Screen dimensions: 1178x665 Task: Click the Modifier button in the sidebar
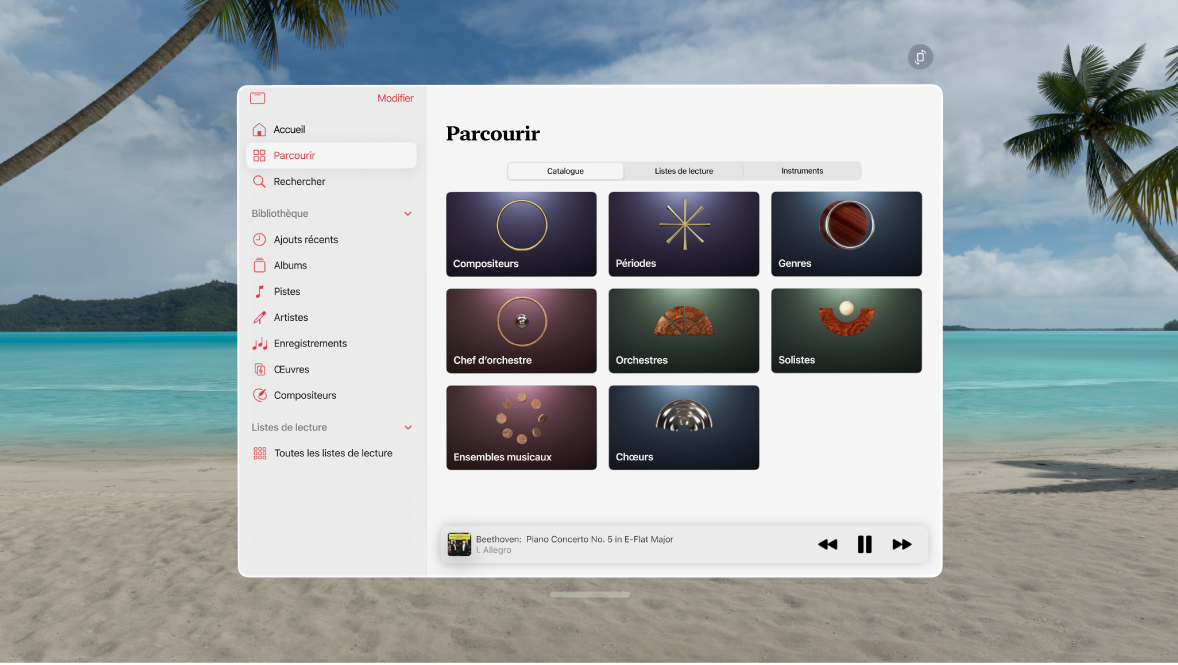click(x=395, y=98)
